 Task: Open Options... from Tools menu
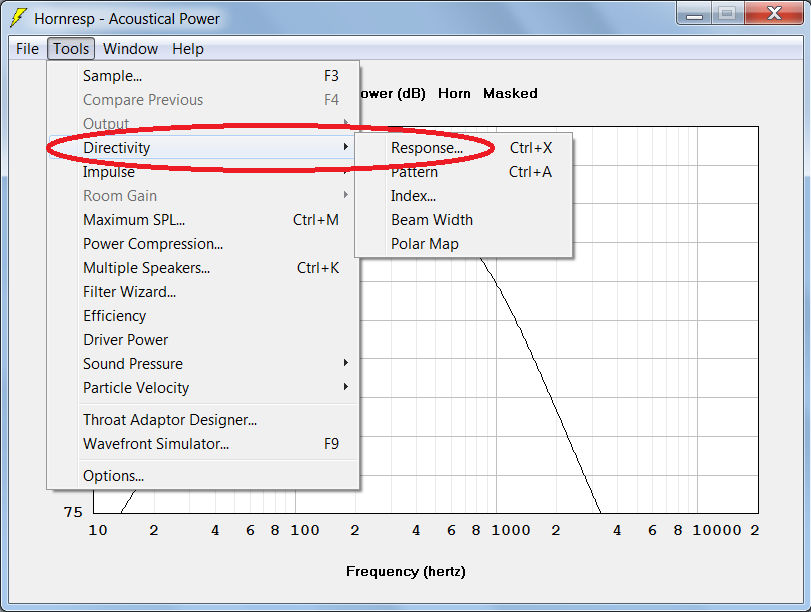pos(204,475)
